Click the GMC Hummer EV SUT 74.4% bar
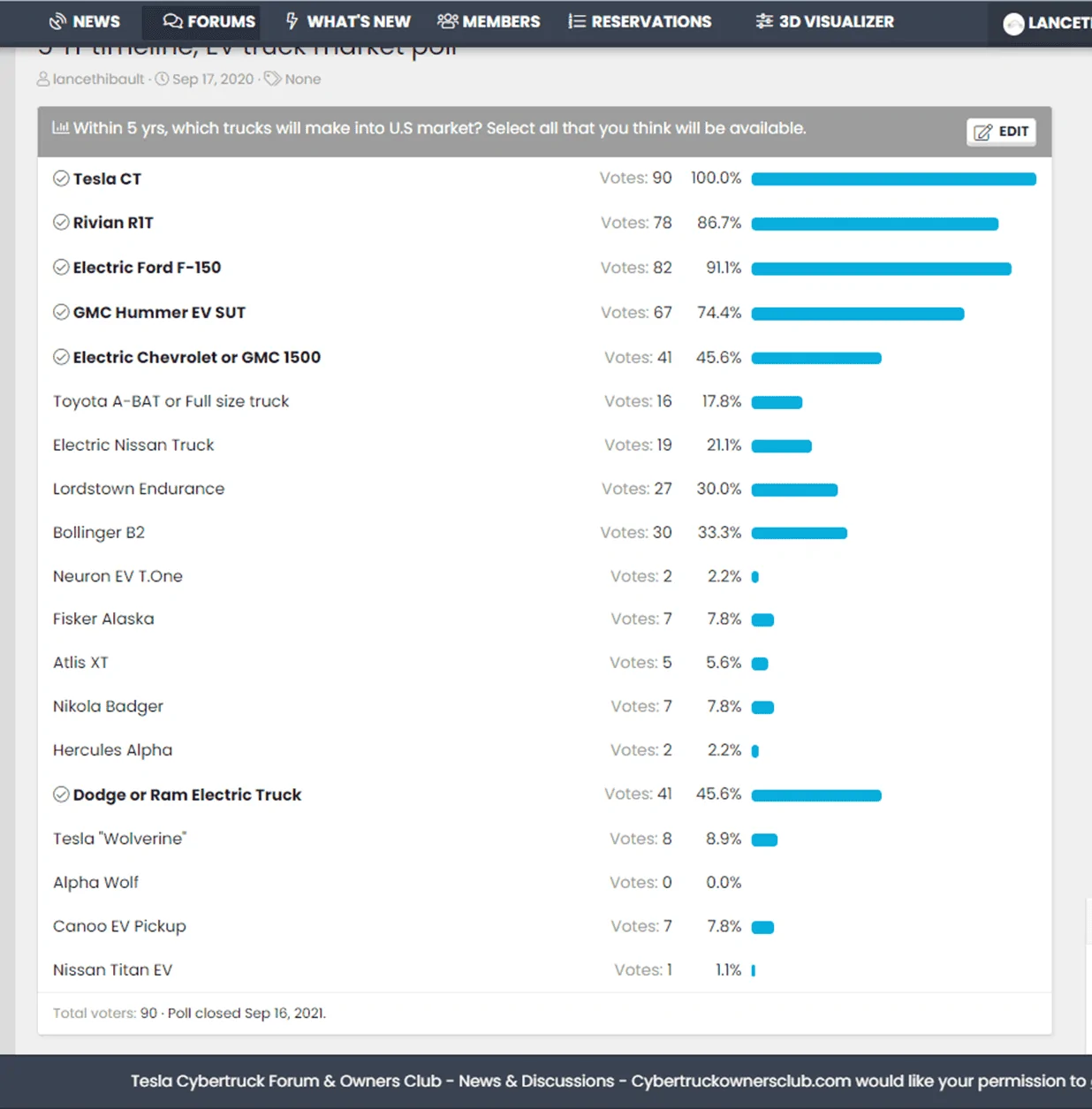Image resolution: width=1092 pixels, height=1109 pixels. (857, 314)
